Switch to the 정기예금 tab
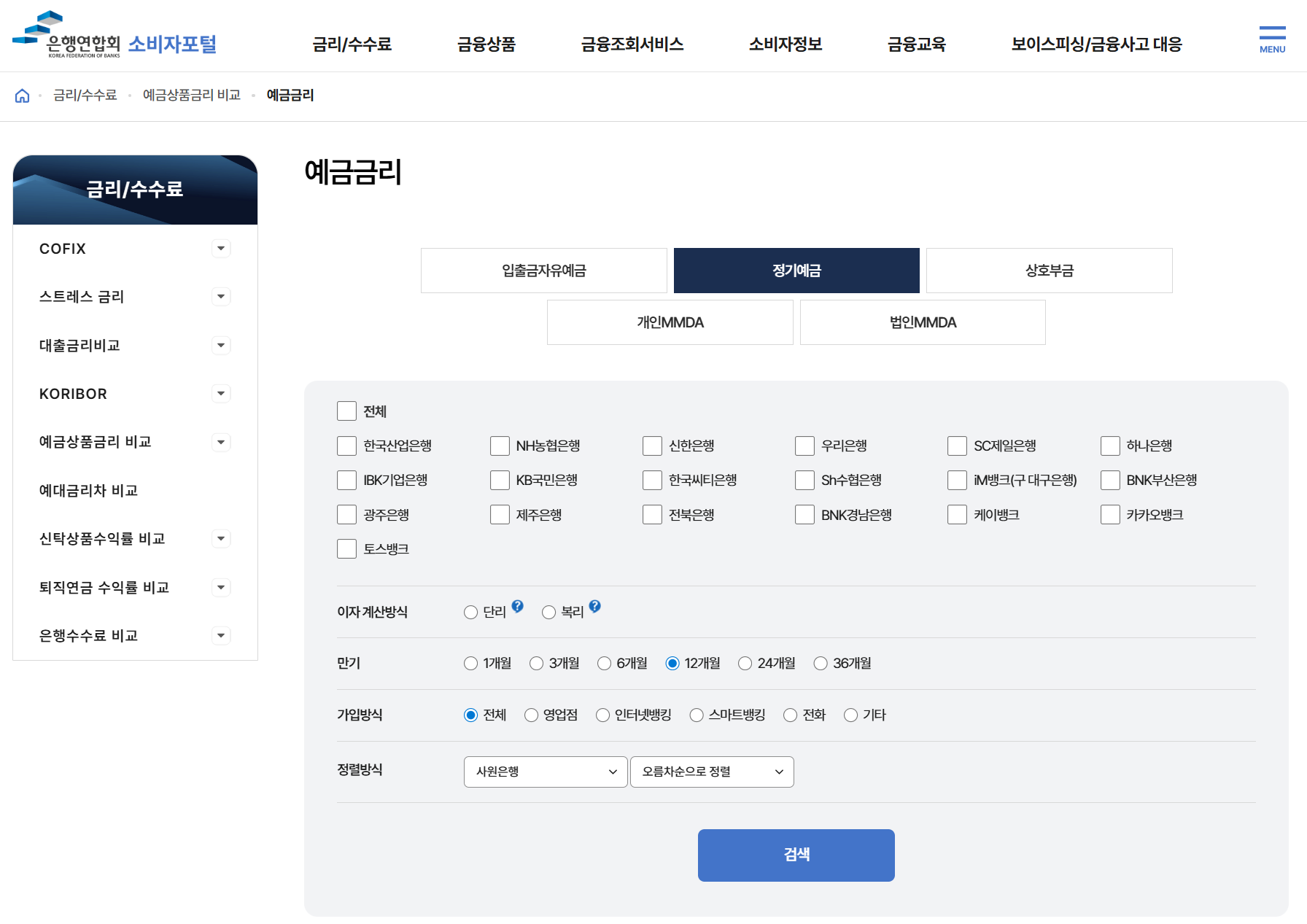 pyautogui.click(x=796, y=271)
